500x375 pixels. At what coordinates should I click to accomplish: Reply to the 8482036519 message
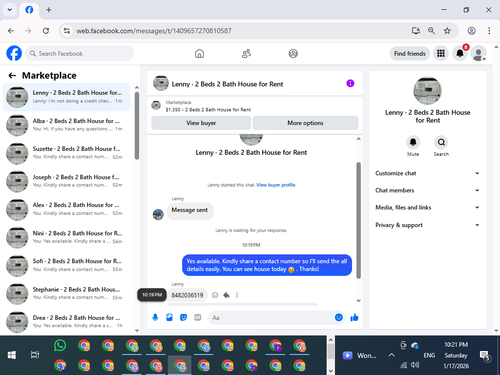point(226,295)
